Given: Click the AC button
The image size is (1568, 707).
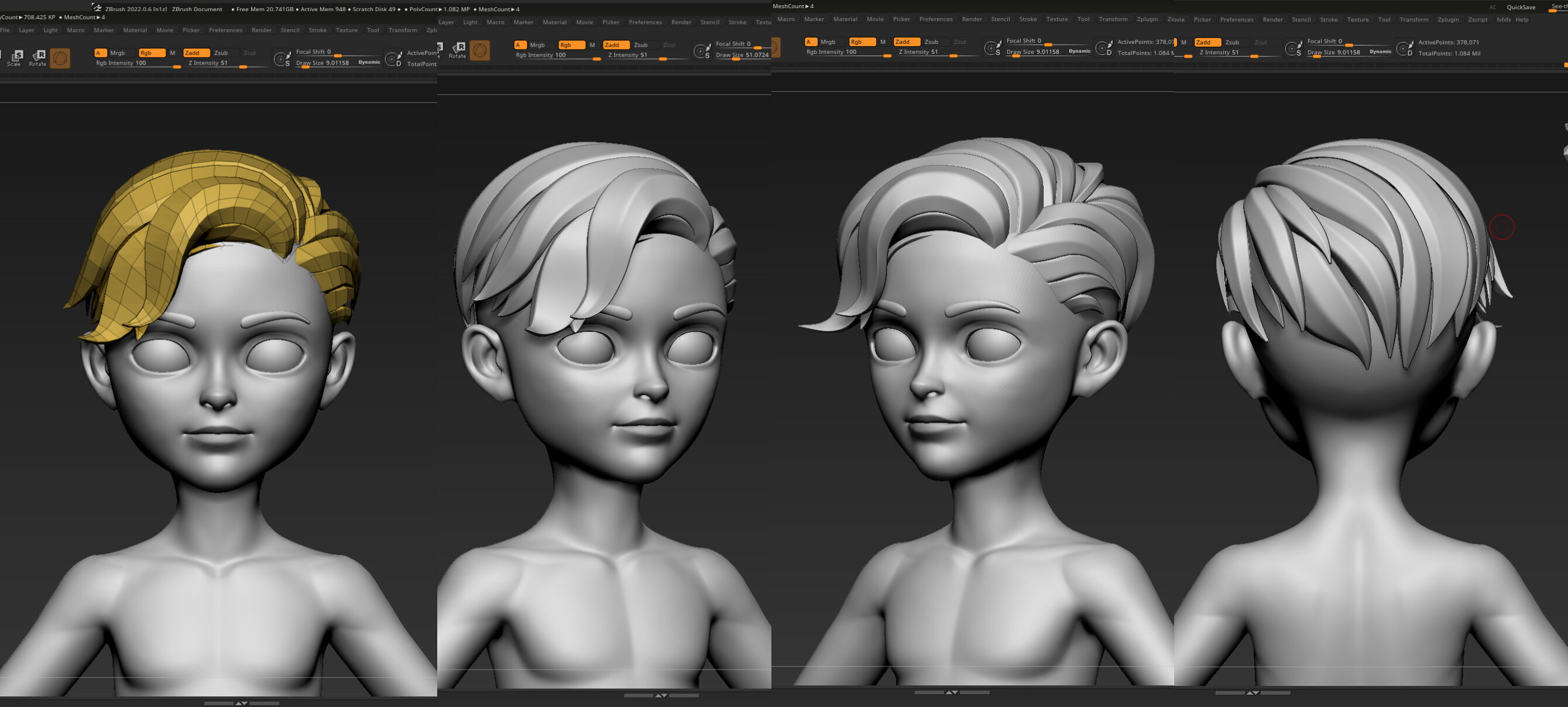Looking at the screenshot, I should pos(1492,7).
